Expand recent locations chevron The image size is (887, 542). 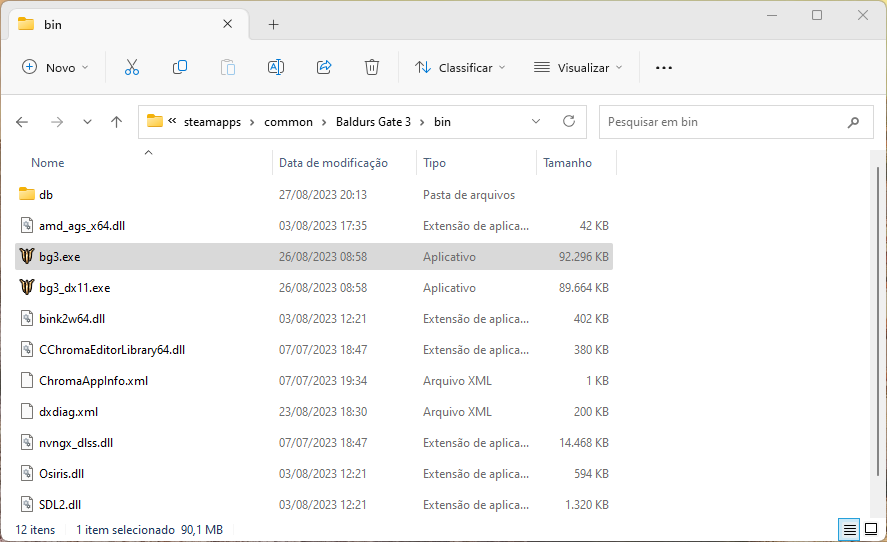pyautogui.click(x=87, y=122)
